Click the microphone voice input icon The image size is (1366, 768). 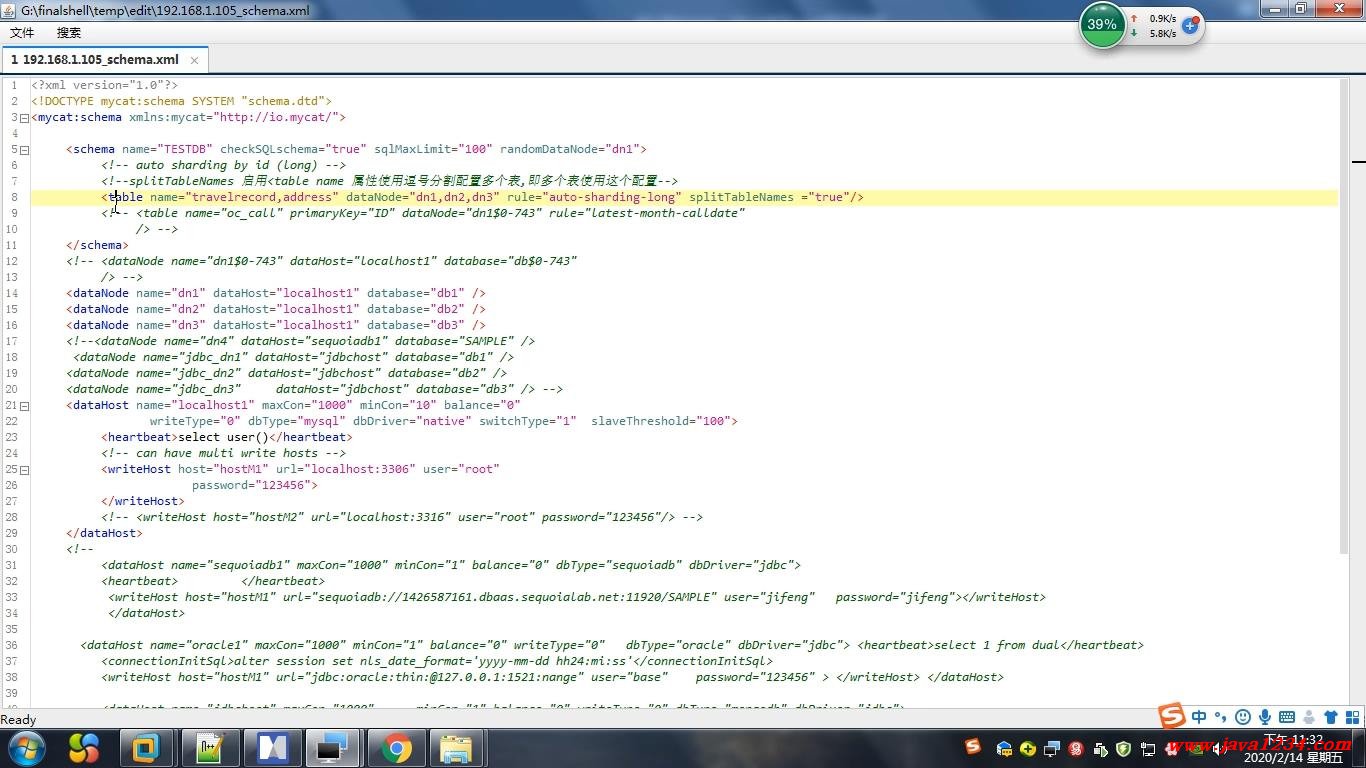(x=1265, y=717)
